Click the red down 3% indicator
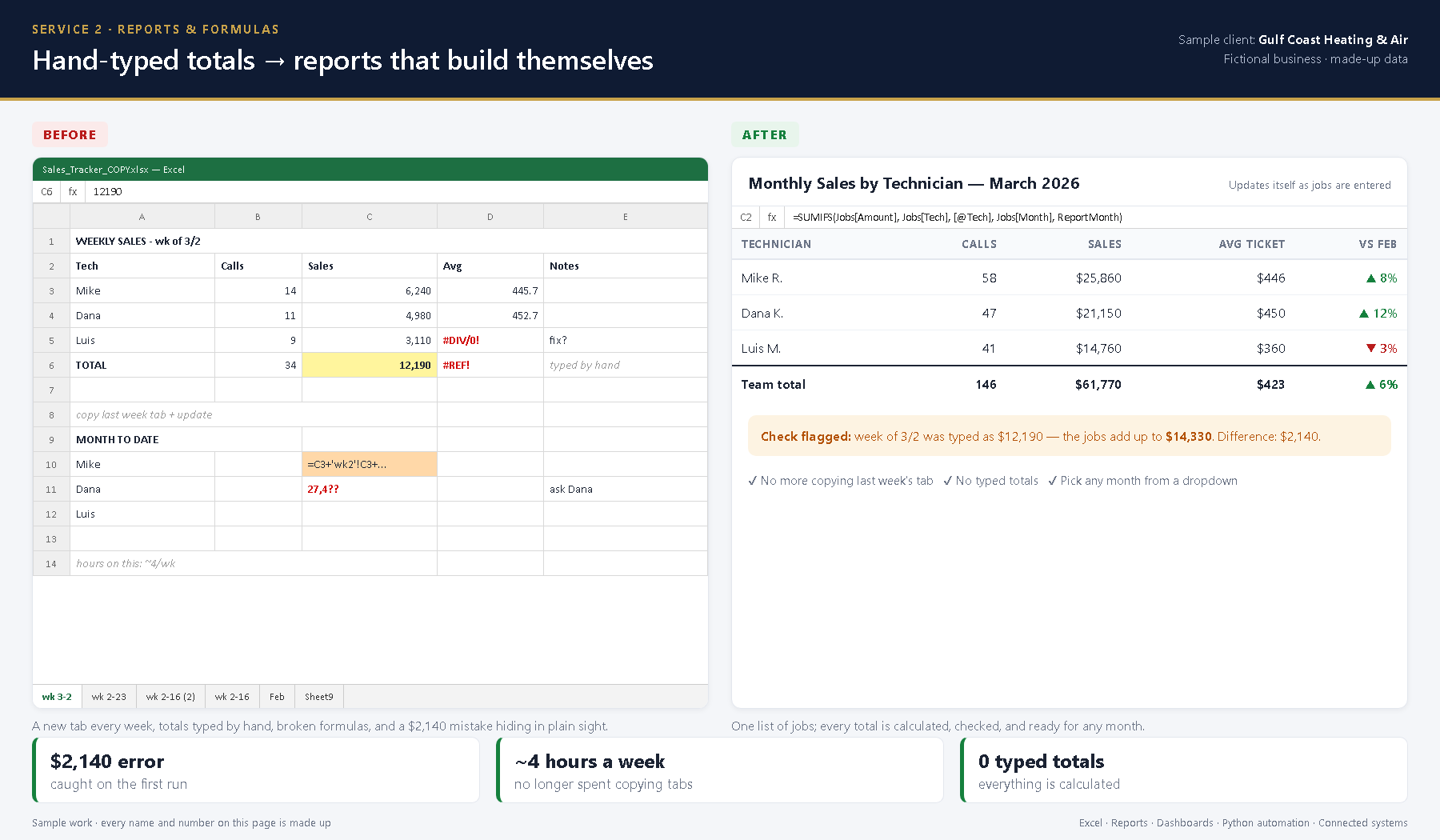The image size is (1440, 840). tap(1382, 349)
